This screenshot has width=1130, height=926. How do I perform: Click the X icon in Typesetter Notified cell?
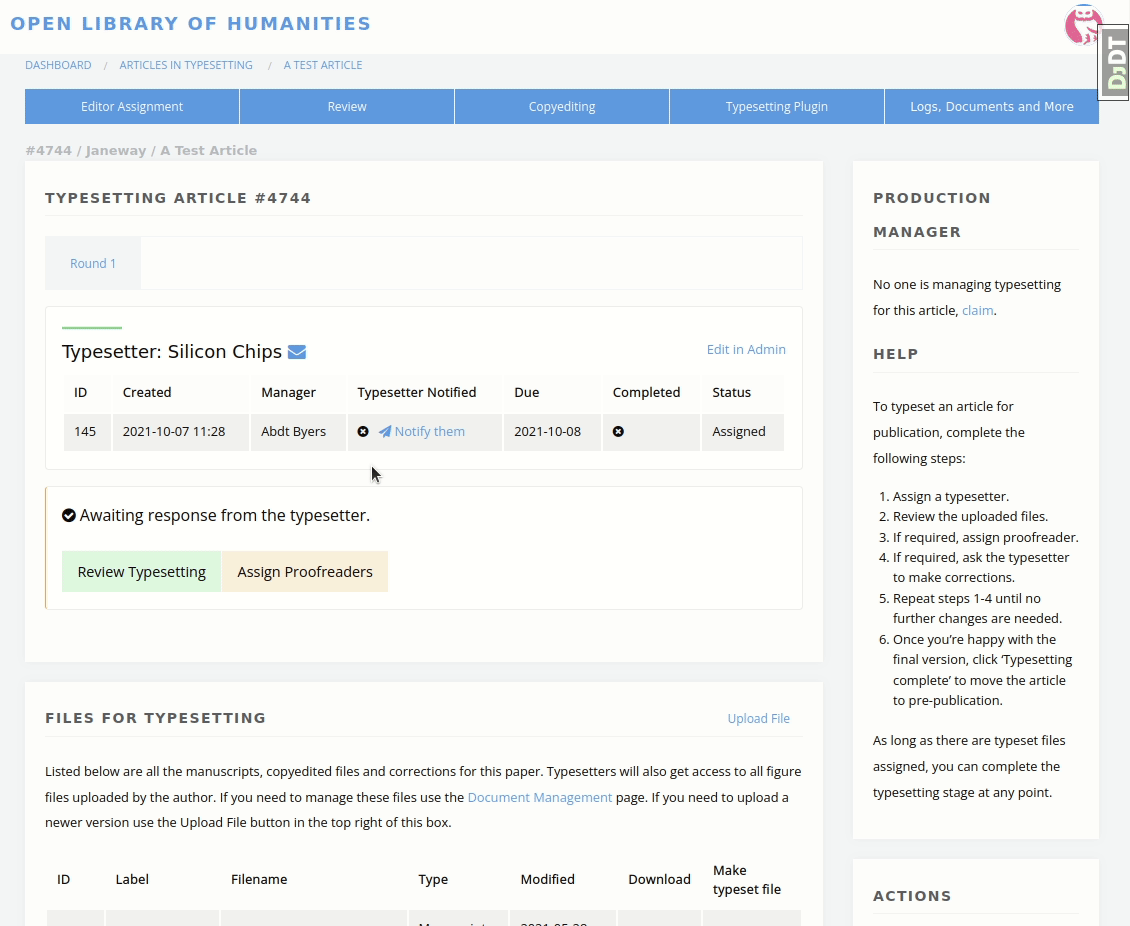pos(363,432)
